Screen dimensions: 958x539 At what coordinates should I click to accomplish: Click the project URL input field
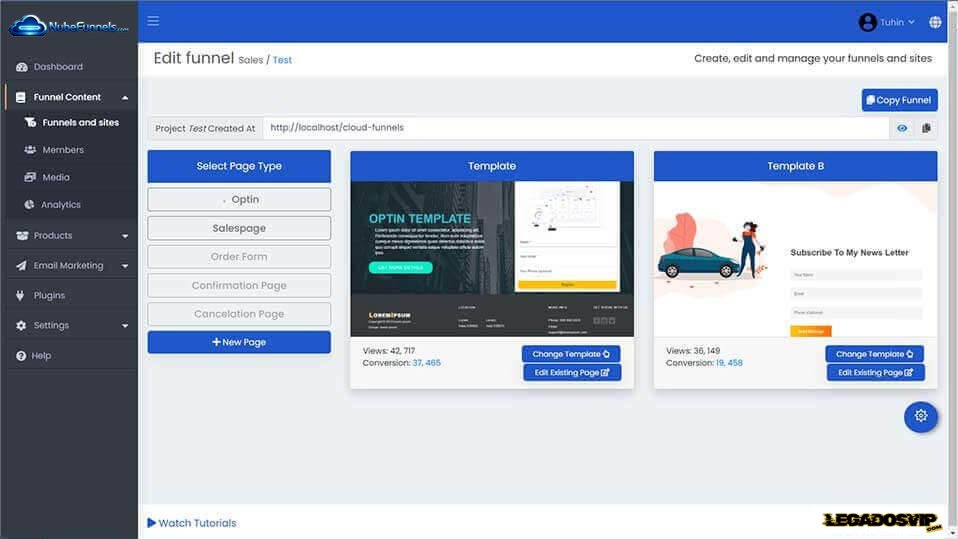coord(575,128)
